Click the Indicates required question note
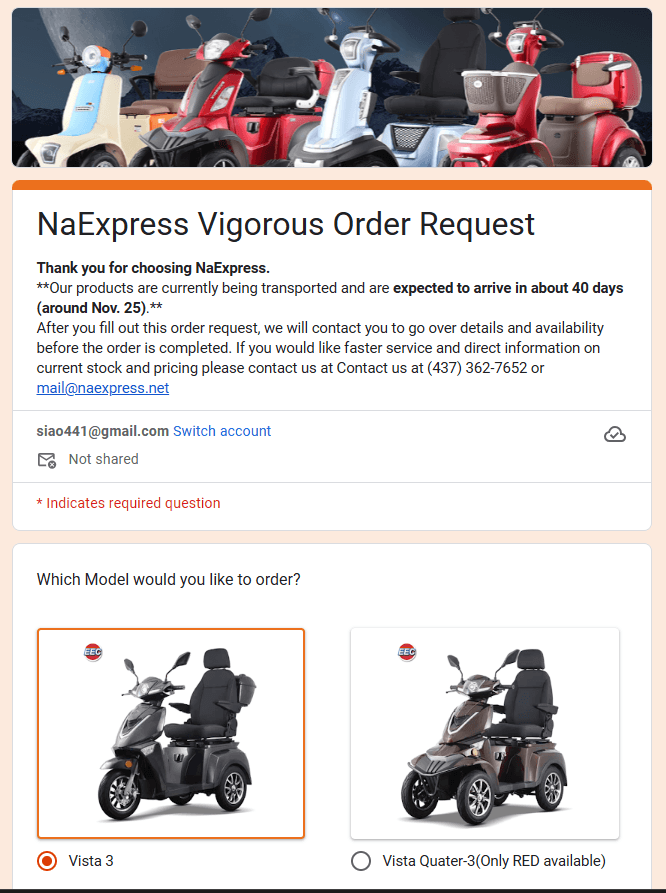 pos(128,503)
